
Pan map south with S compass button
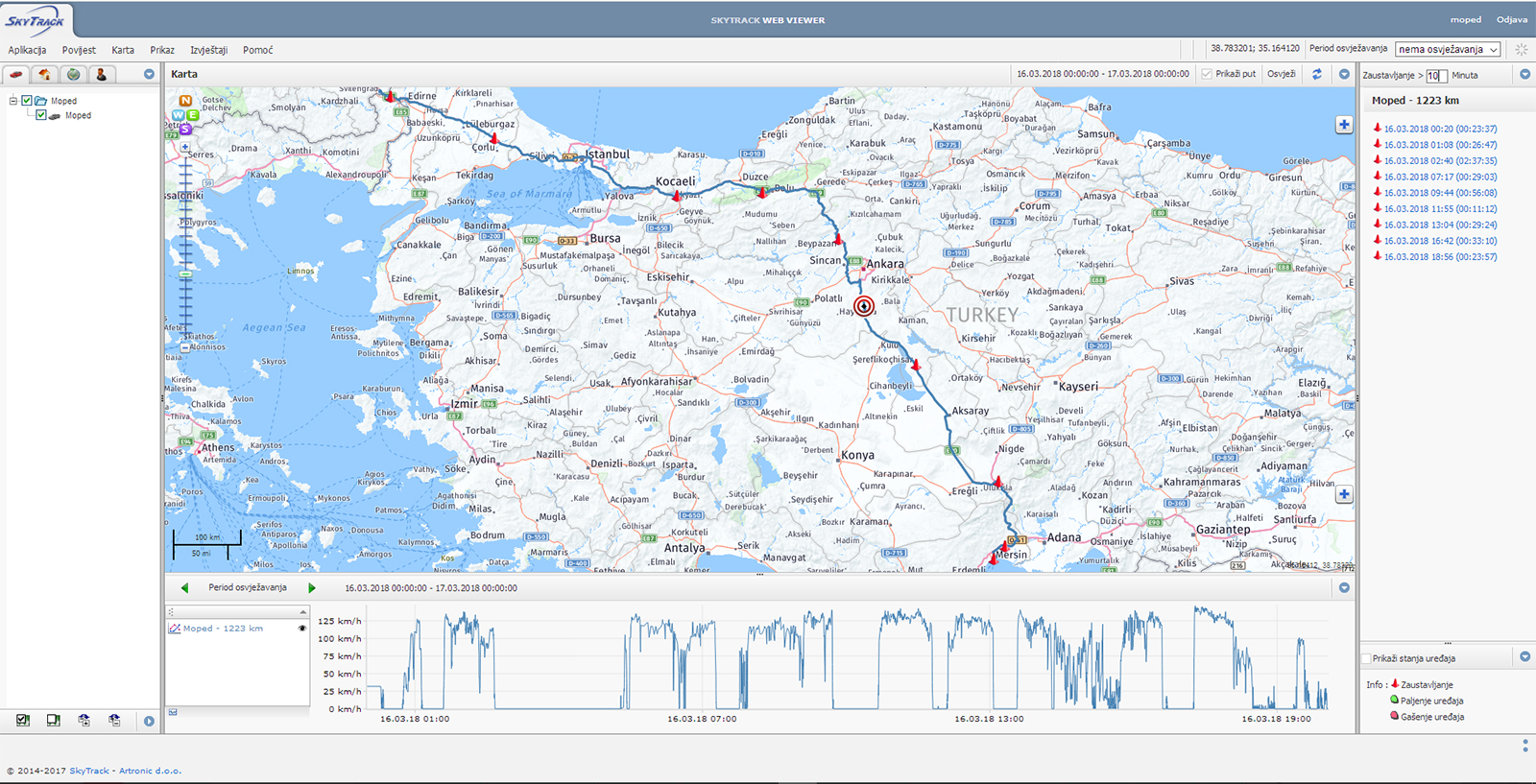pyautogui.click(x=185, y=129)
